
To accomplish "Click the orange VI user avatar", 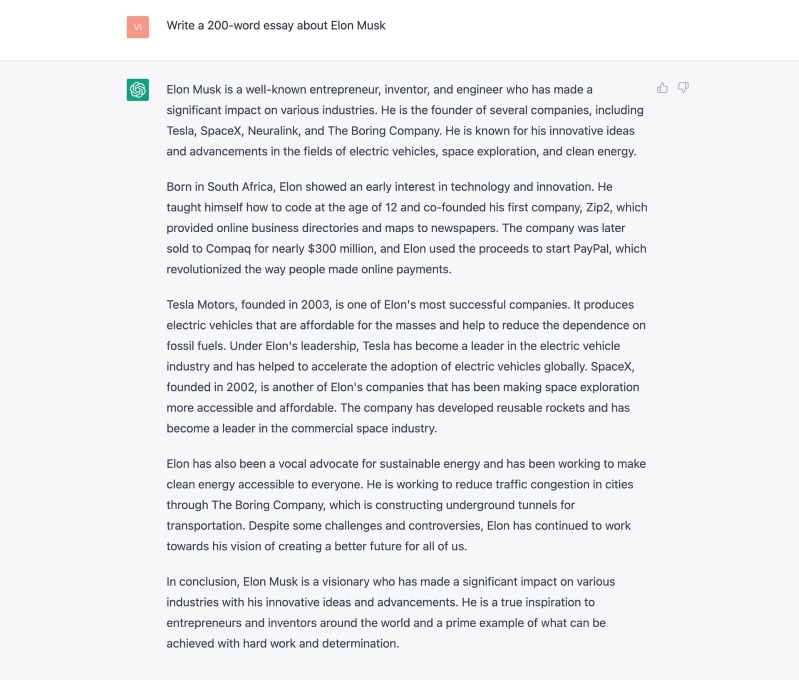I will click(x=138, y=27).
